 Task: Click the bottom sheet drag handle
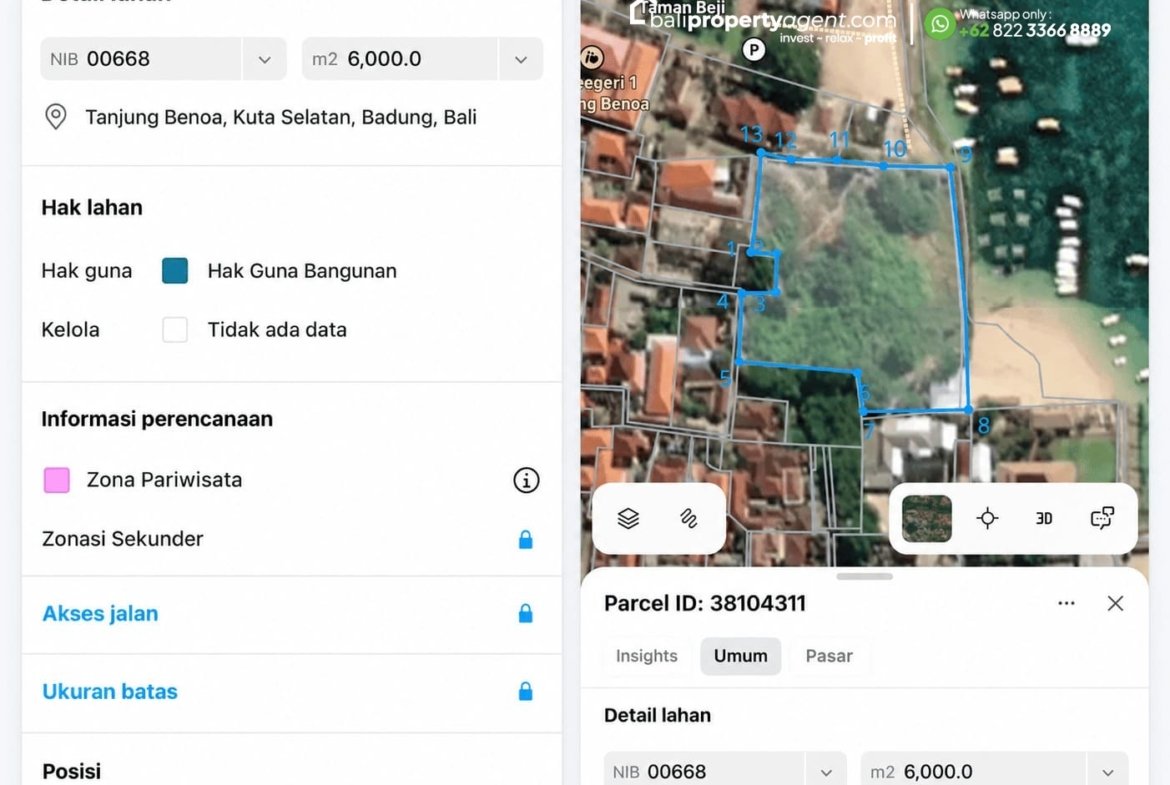pos(864,576)
